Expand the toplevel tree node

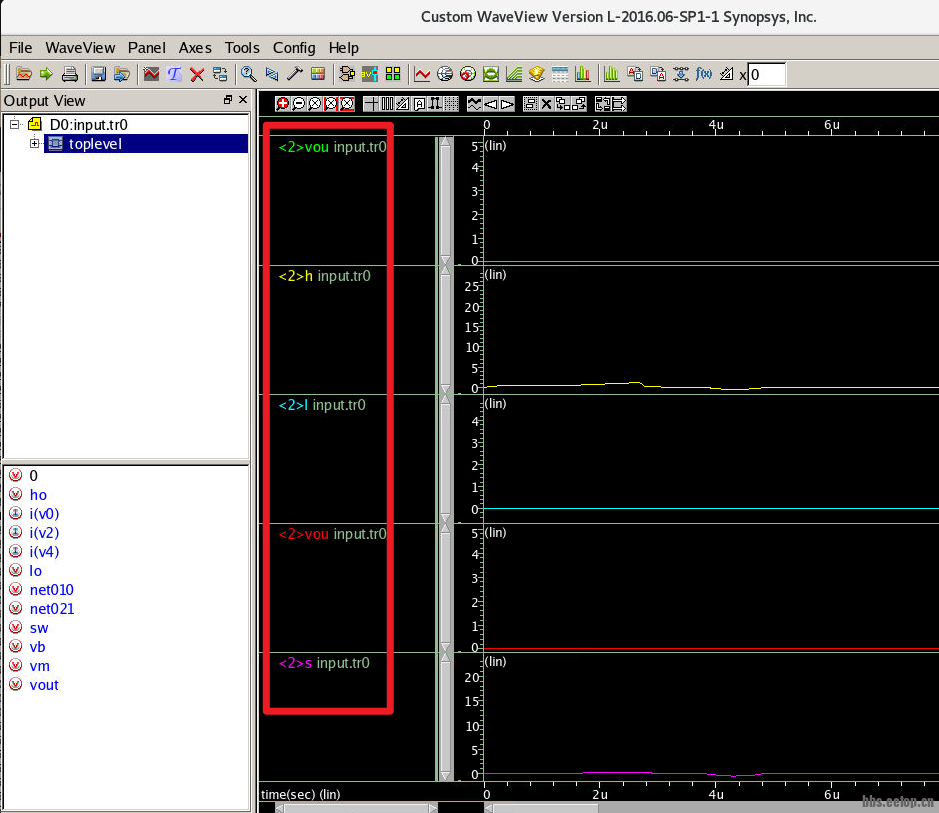35,144
